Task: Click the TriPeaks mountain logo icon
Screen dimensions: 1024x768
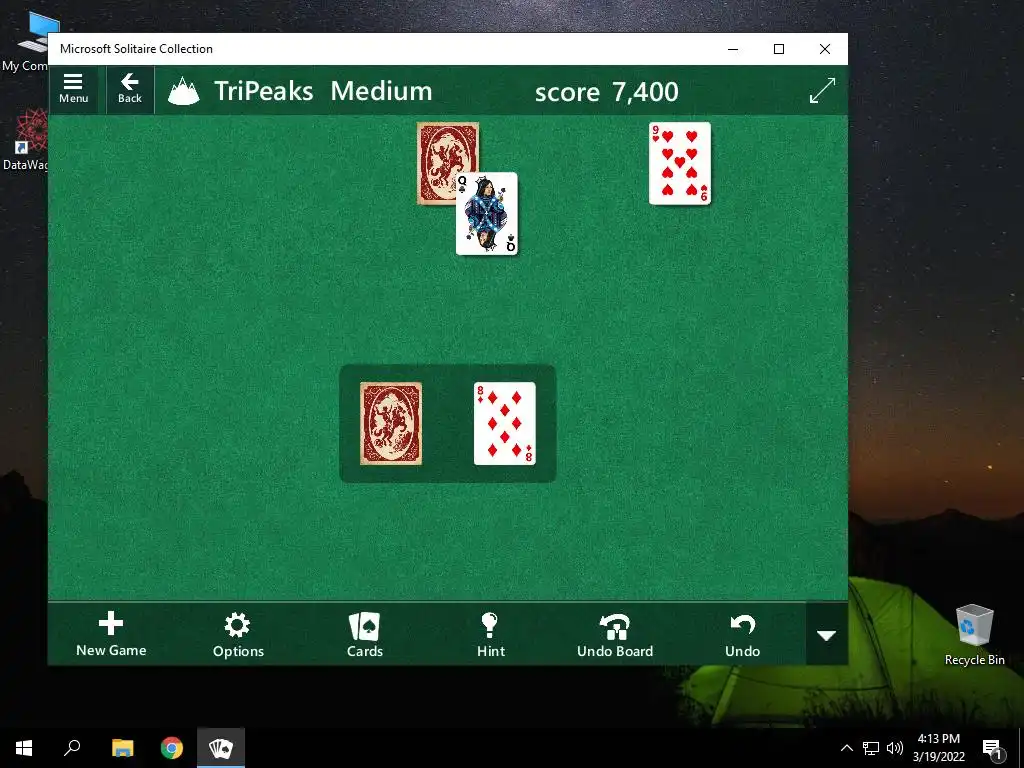Action: [x=184, y=91]
